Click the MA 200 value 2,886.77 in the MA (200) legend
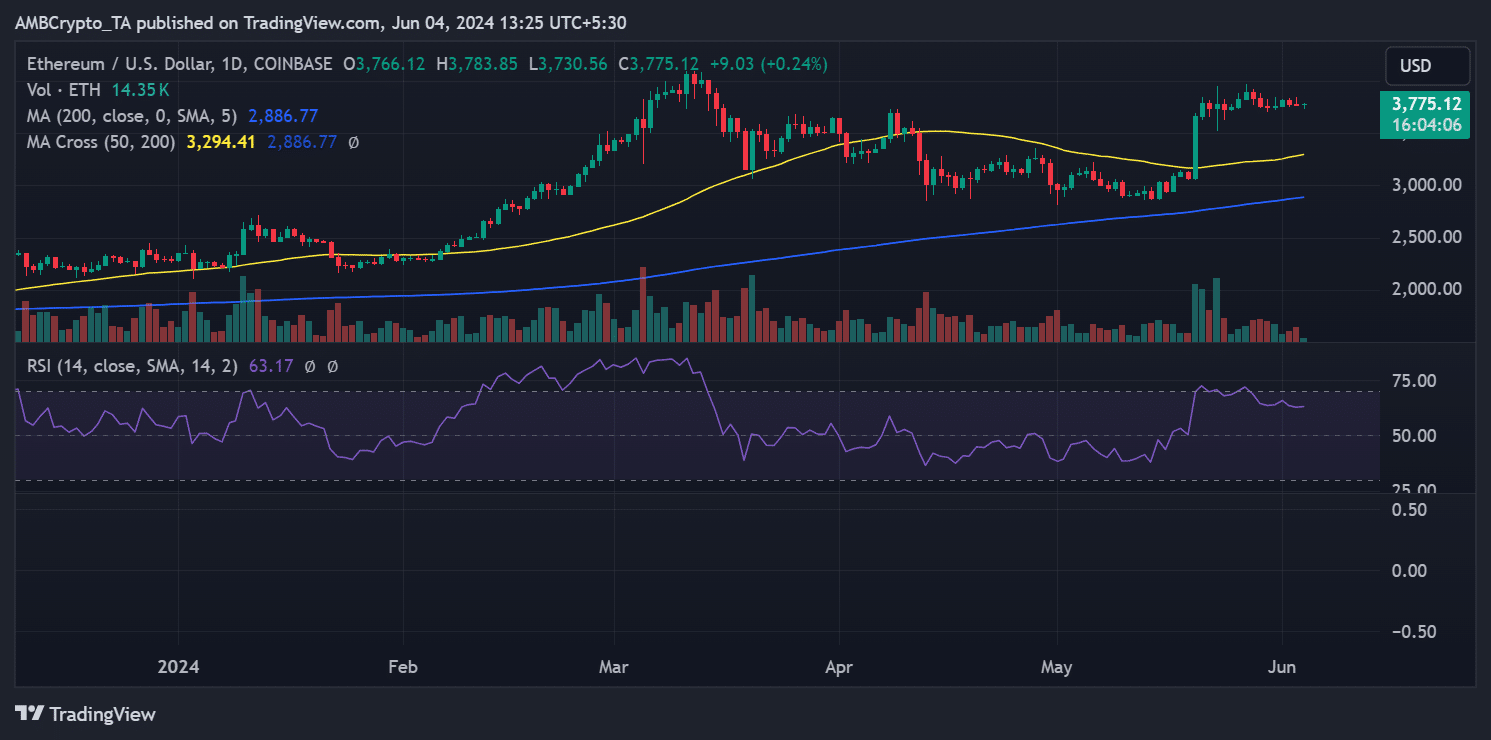The height and width of the screenshot is (740, 1491). coord(283,116)
